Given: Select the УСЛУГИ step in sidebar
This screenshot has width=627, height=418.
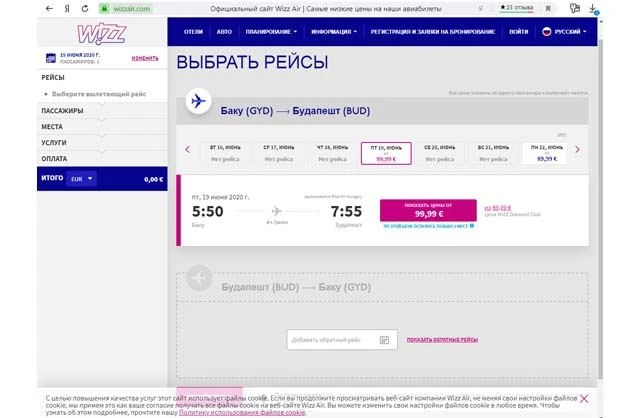Looking at the screenshot, I should pyautogui.click(x=54, y=143).
